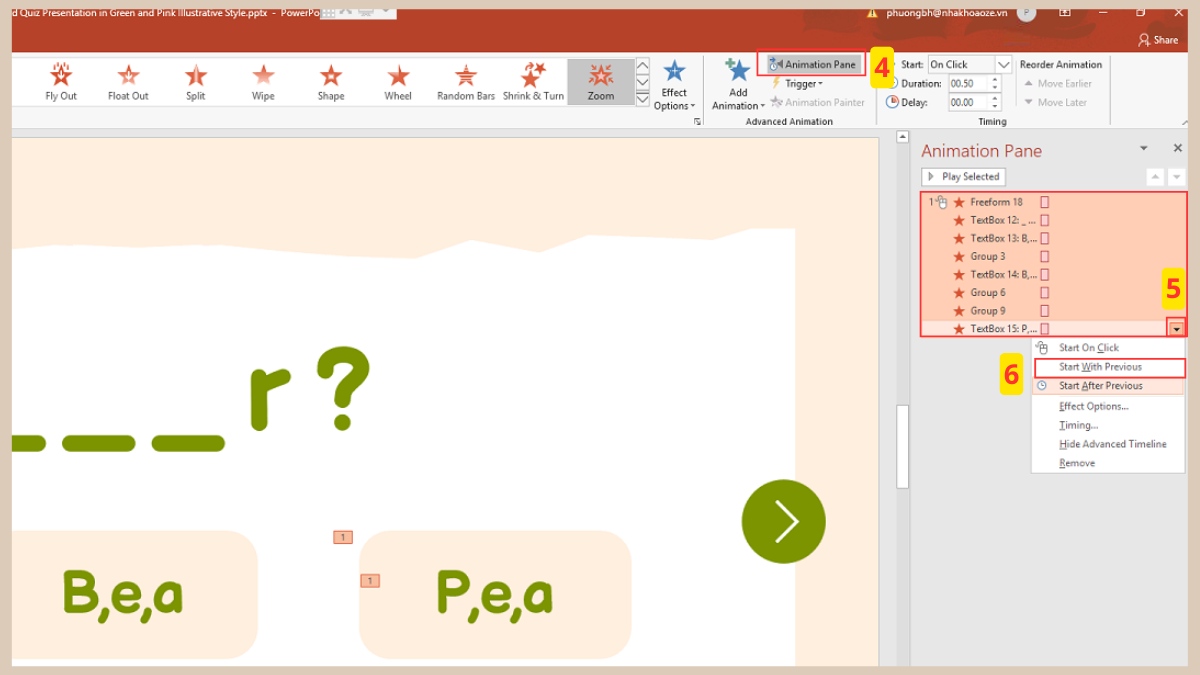Viewport: 1200px width, 675px height.
Task: Click the Share button
Action: coord(1158,40)
